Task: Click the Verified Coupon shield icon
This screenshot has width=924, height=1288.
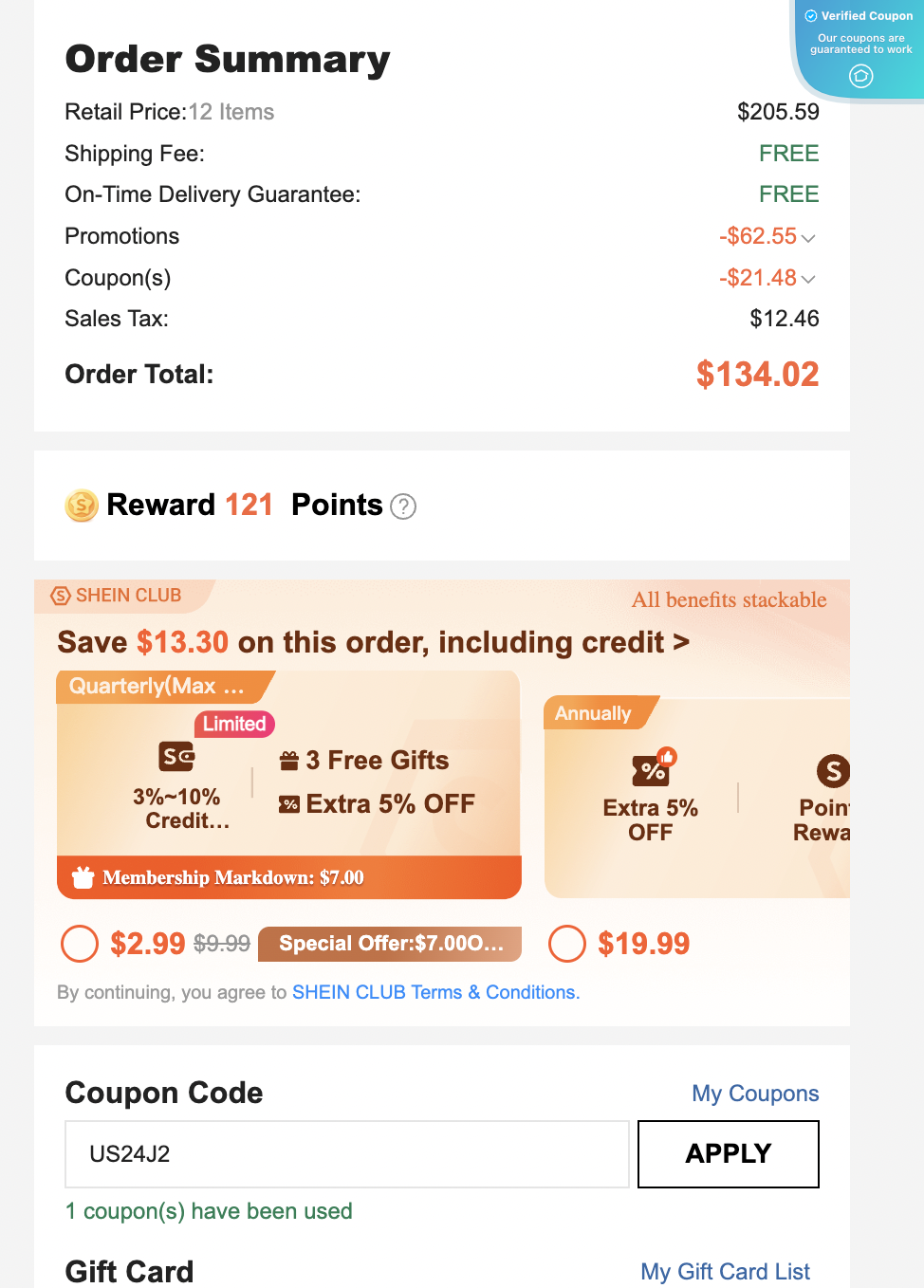Action: 811,16
